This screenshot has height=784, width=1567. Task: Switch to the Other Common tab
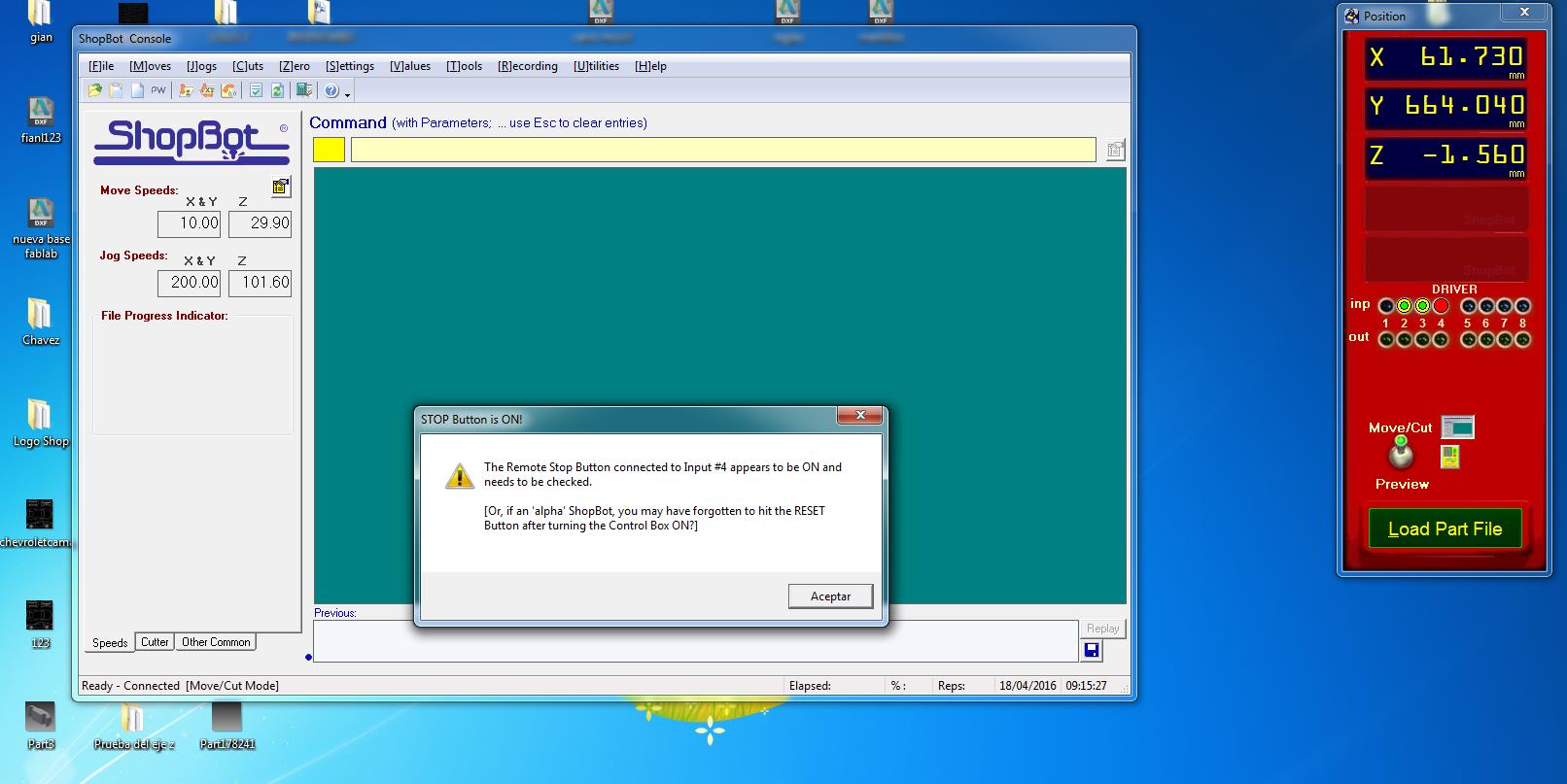[216, 641]
